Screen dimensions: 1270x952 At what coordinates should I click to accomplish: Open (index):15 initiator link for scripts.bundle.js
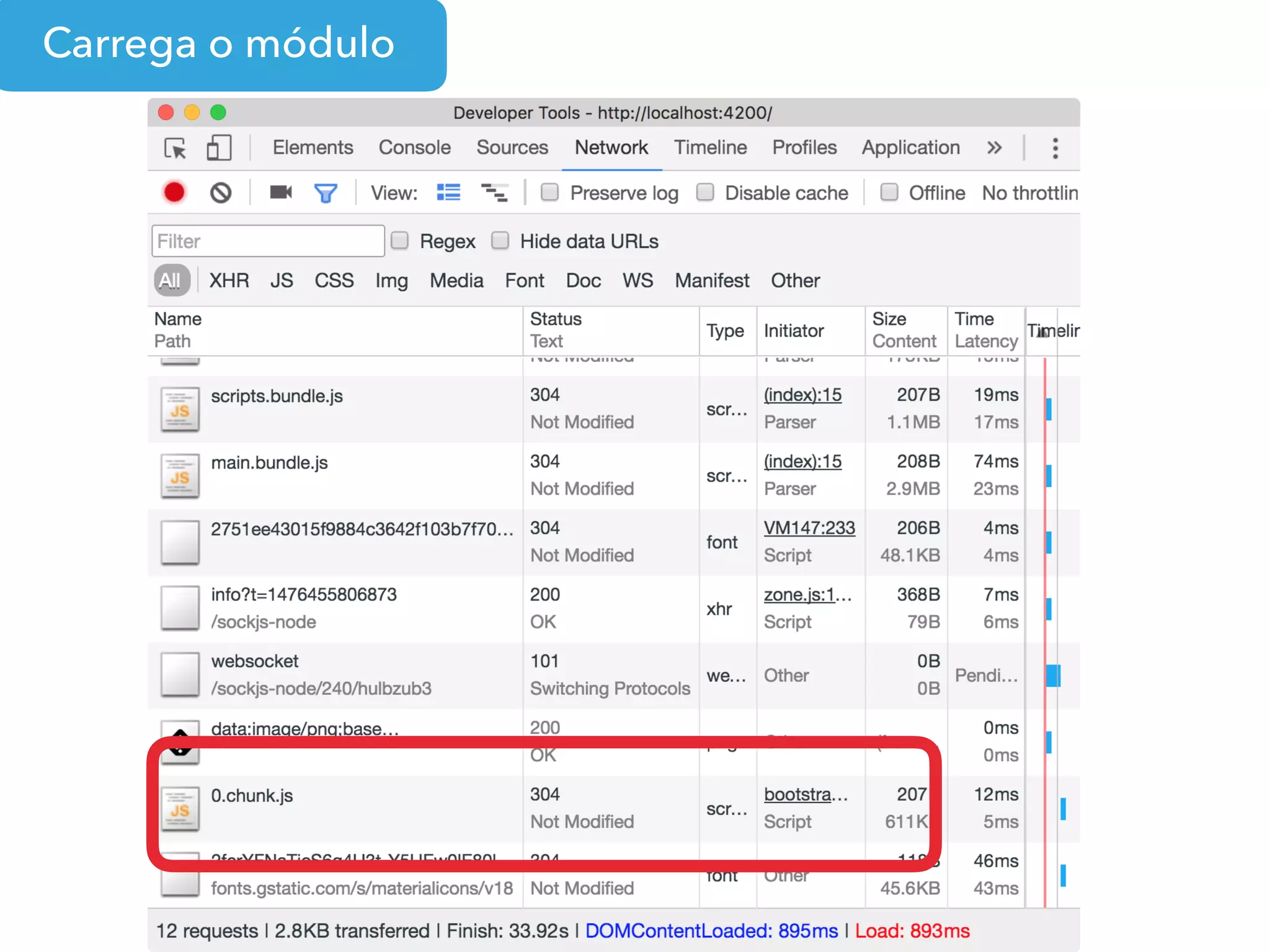click(x=802, y=395)
